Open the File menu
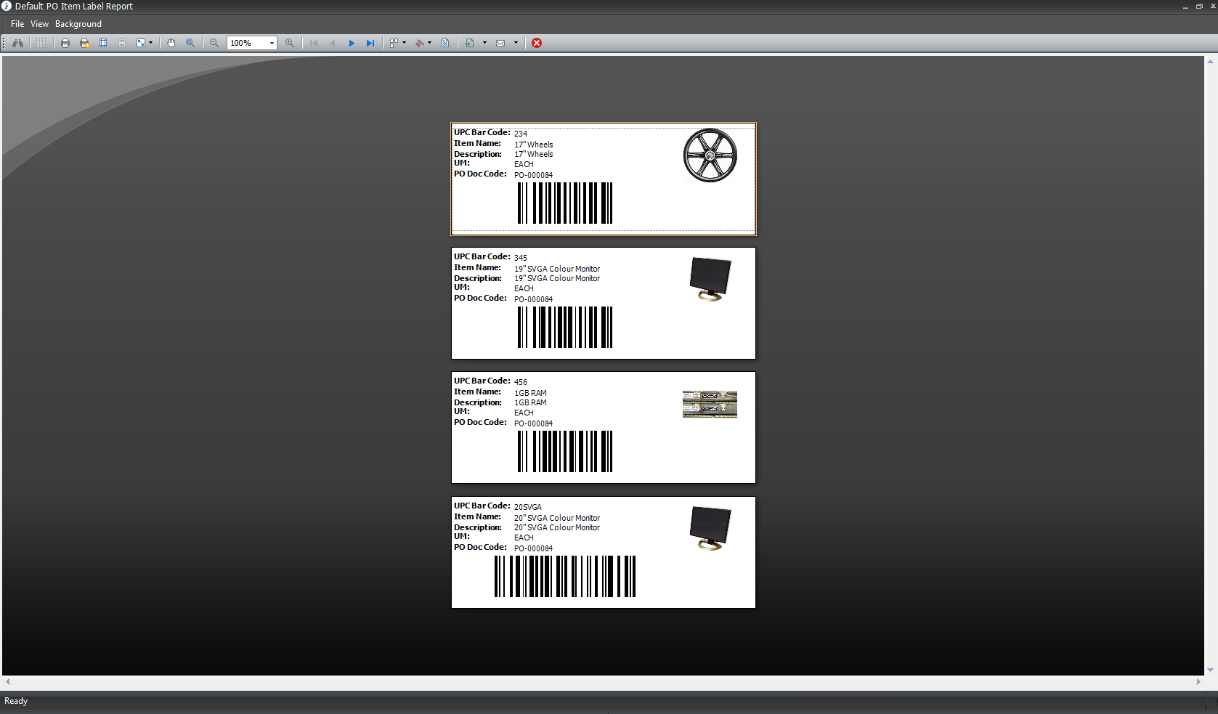Viewport: 1218px width, 714px height. pyautogui.click(x=17, y=24)
